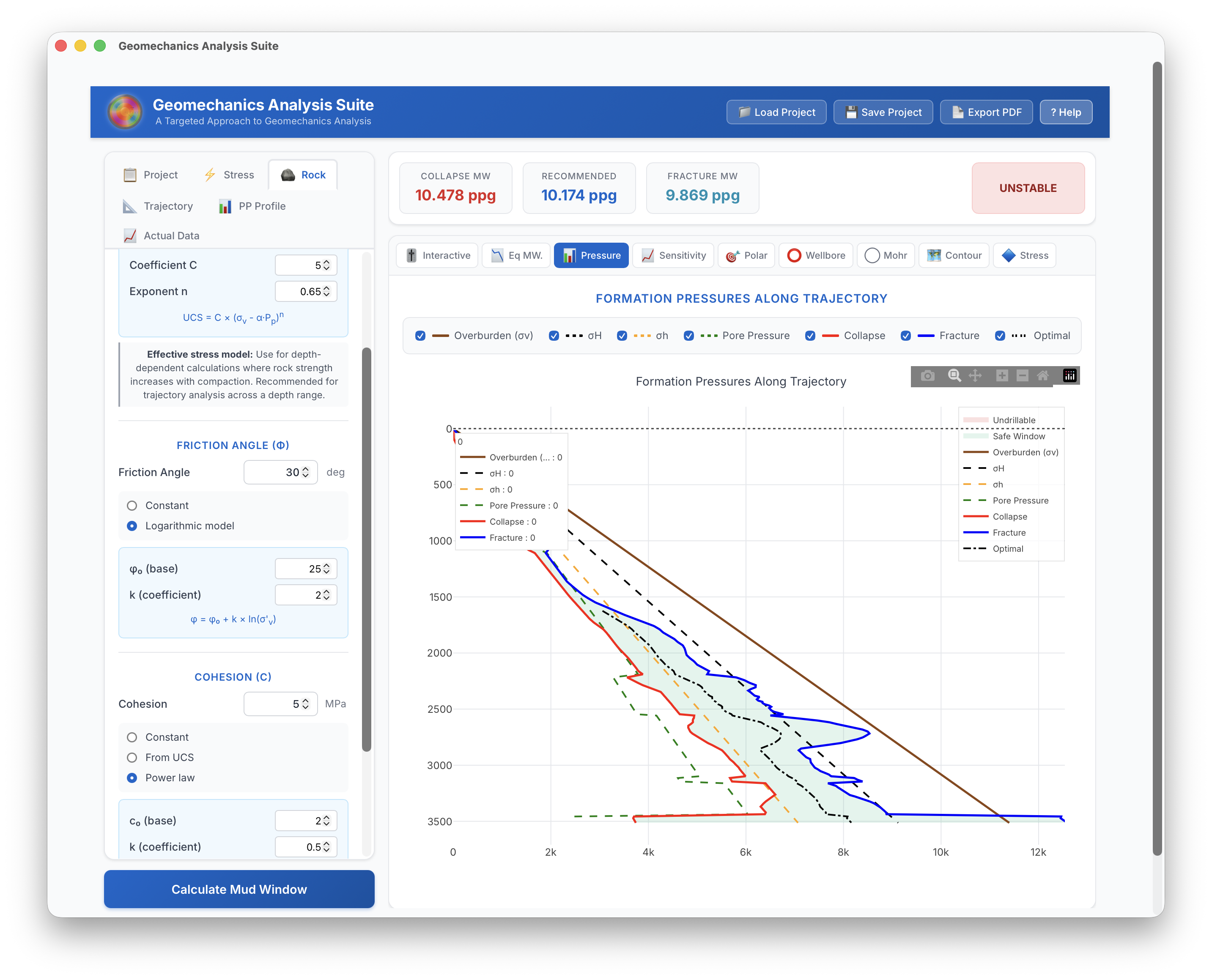
Task: Open the Wellbore analysis tab
Action: [817, 256]
